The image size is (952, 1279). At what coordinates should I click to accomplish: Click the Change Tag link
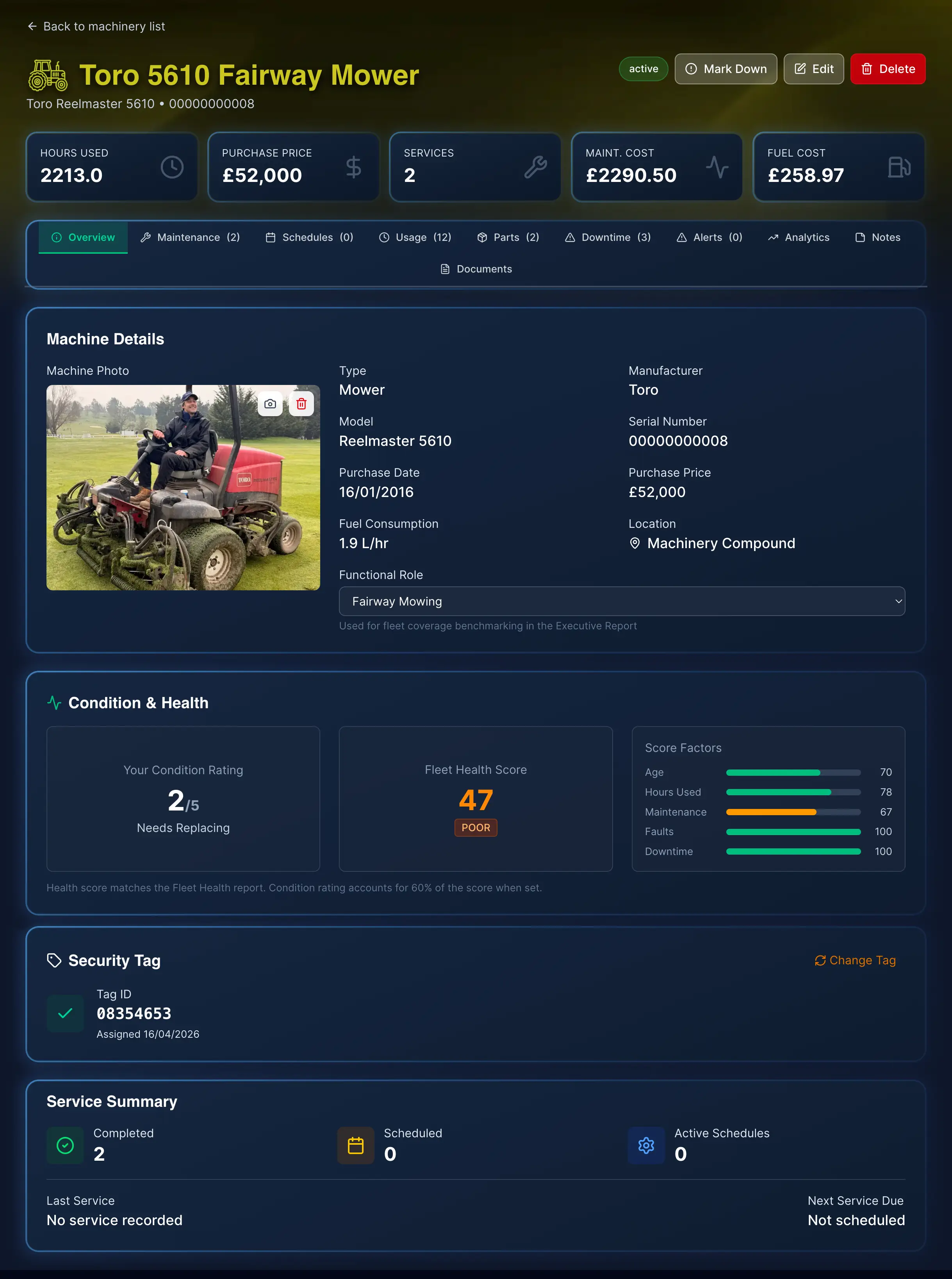pyautogui.click(x=855, y=960)
